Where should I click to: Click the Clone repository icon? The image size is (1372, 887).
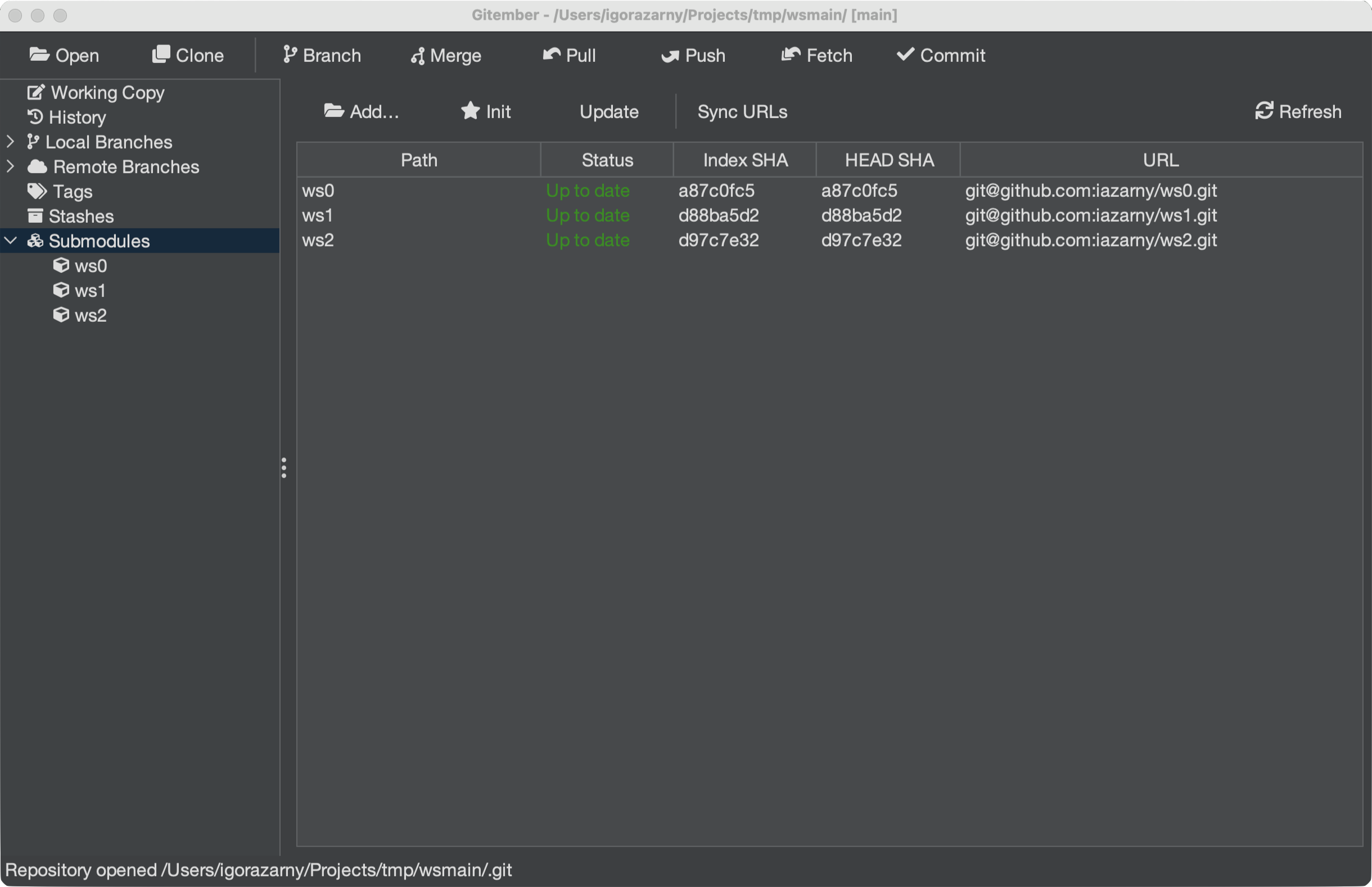coord(161,54)
